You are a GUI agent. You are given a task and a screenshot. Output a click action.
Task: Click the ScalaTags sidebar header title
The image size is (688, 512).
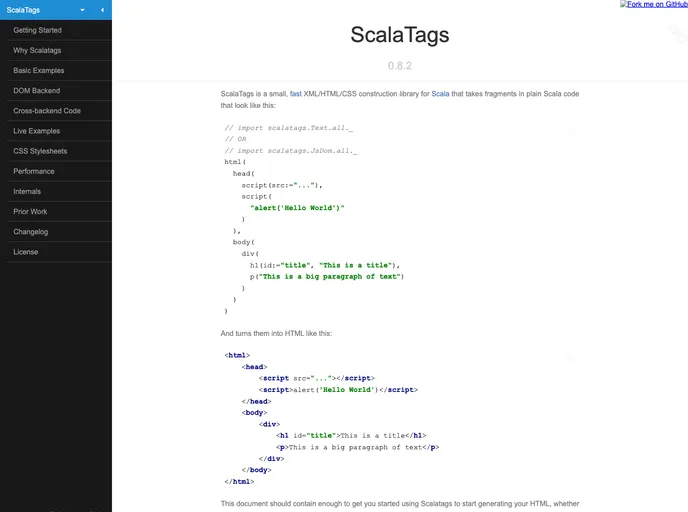click(23, 10)
